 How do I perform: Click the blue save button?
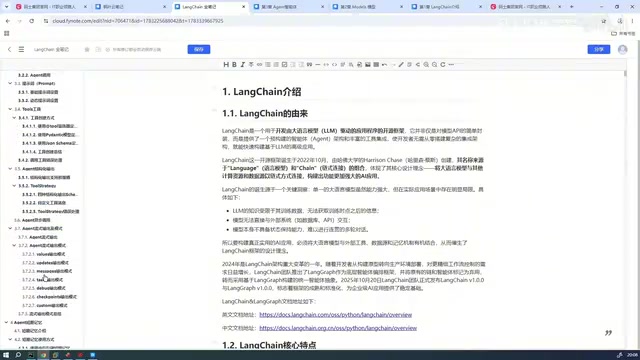[199, 49]
